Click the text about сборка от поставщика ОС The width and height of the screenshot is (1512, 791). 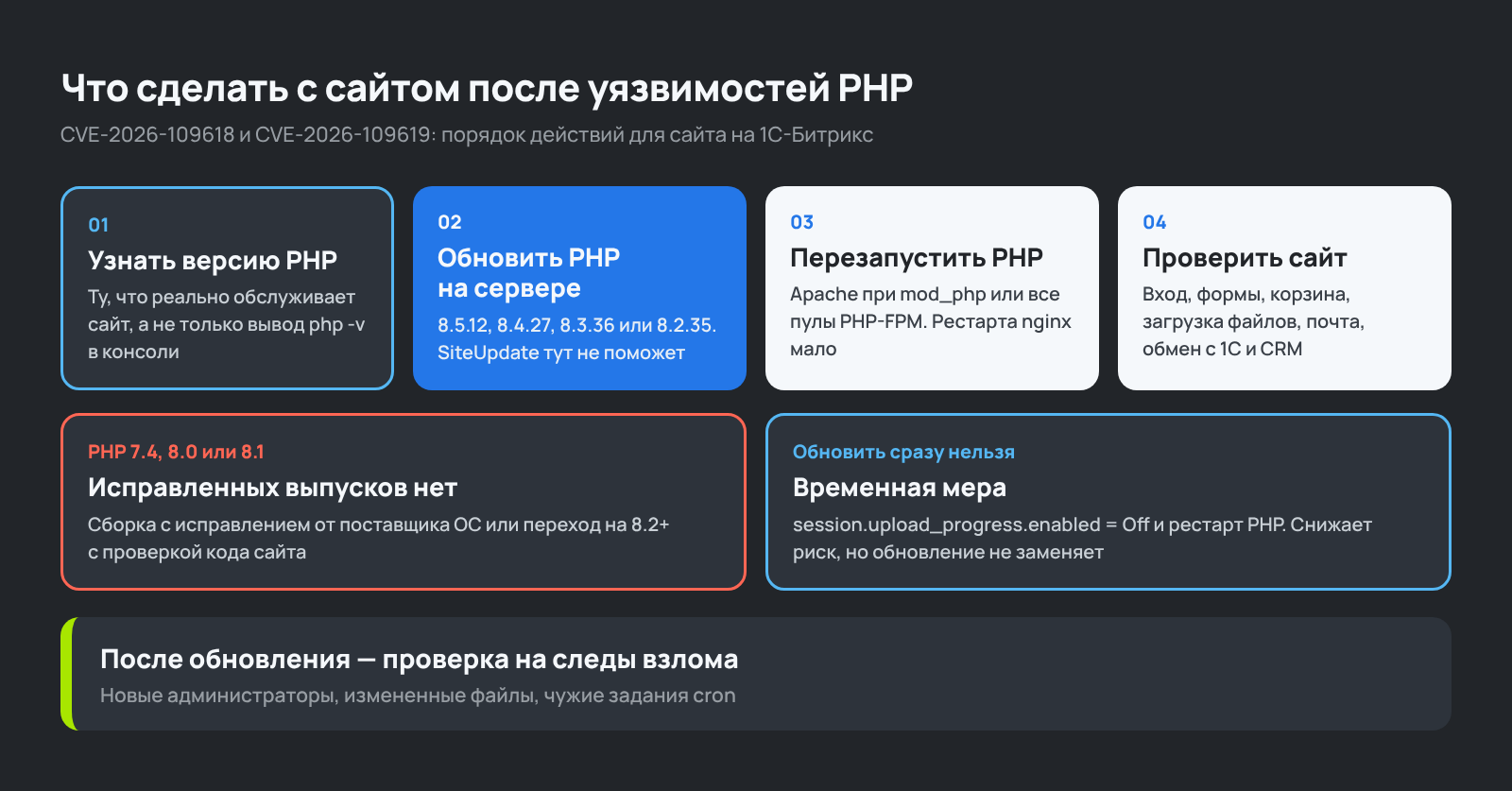pos(379,538)
